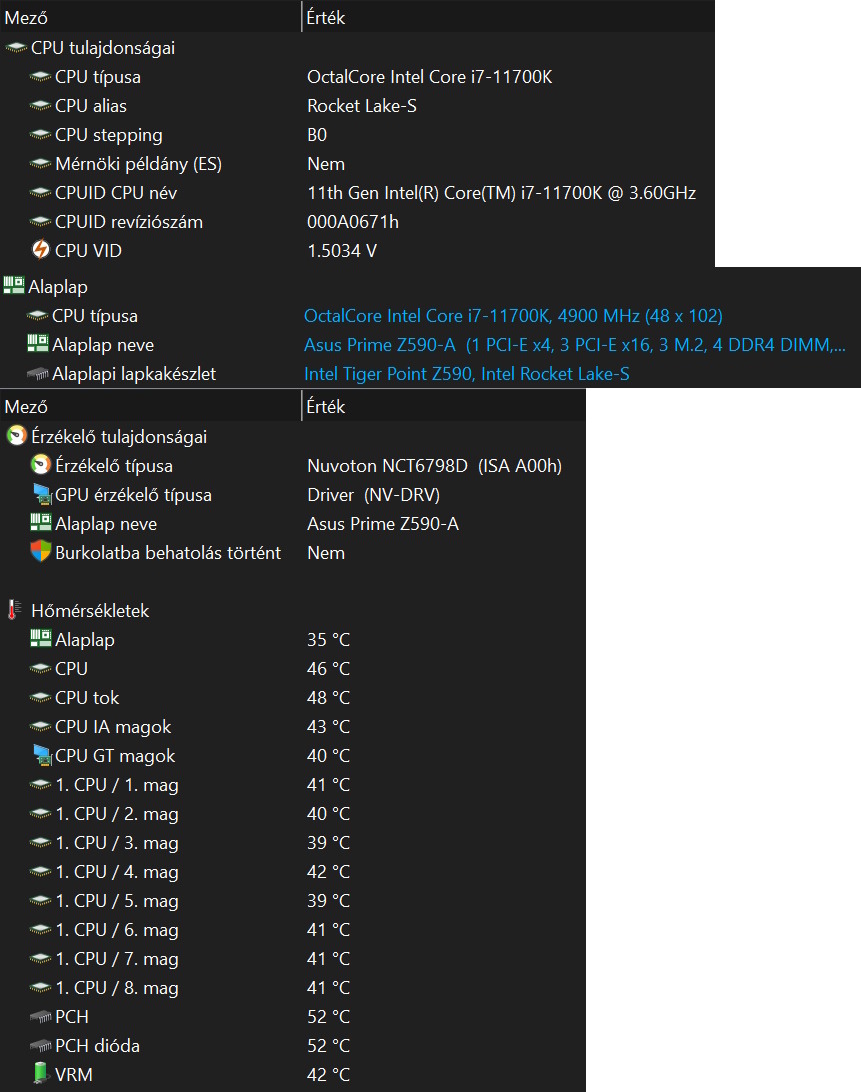Click the GPU érzékelő típusa monitor icon

point(41,494)
